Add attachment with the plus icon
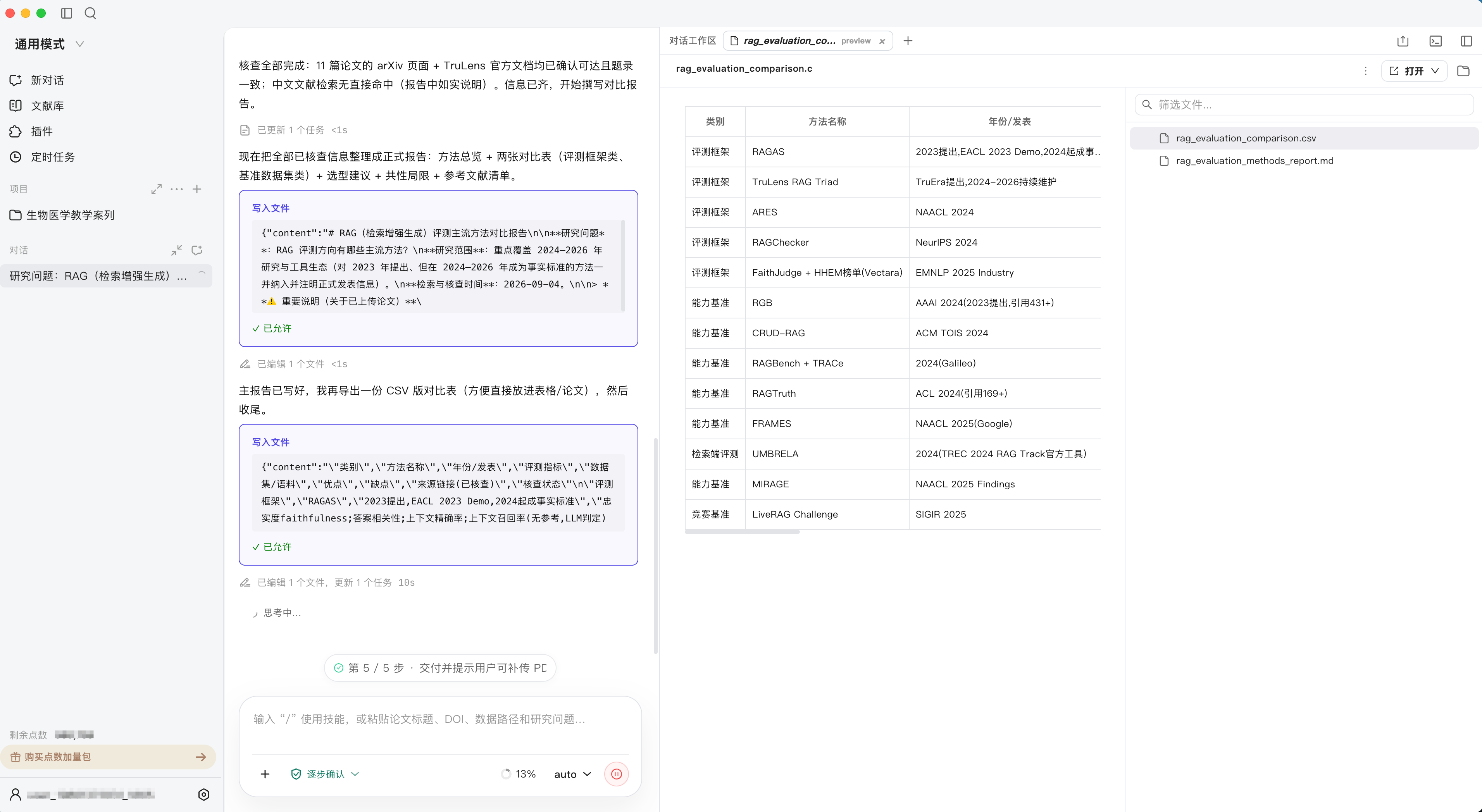The image size is (1482, 812). [265, 774]
